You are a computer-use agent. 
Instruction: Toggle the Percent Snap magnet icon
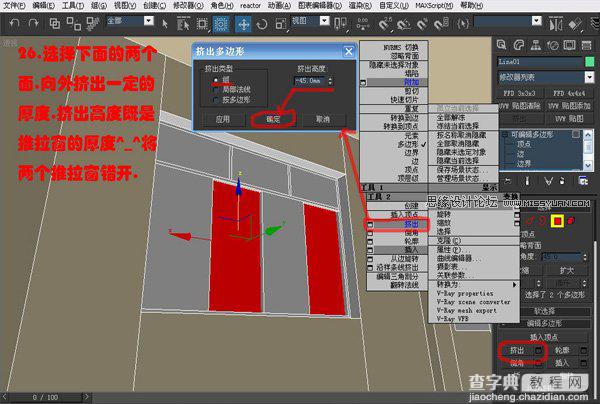coord(422,25)
